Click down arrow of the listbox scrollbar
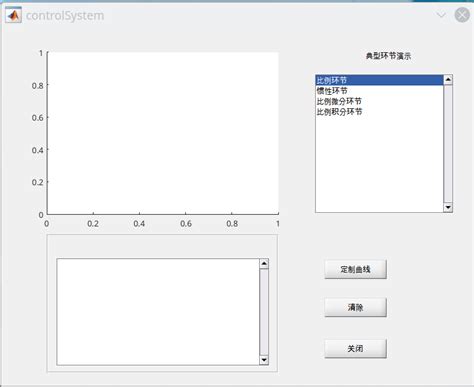 point(448,207)
